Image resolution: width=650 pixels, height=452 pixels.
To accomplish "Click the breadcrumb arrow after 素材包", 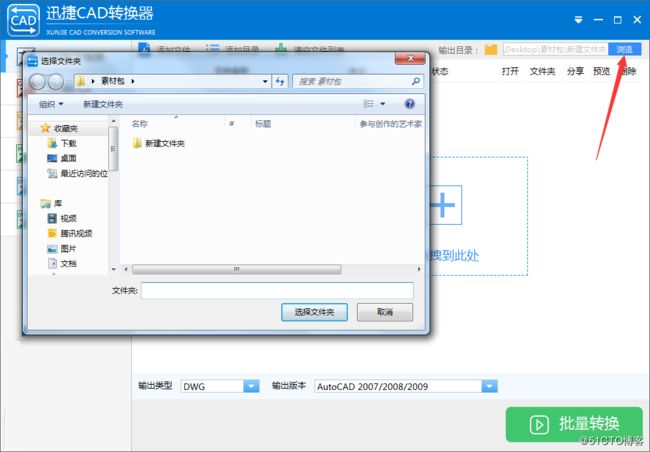I will coord(133,81).
